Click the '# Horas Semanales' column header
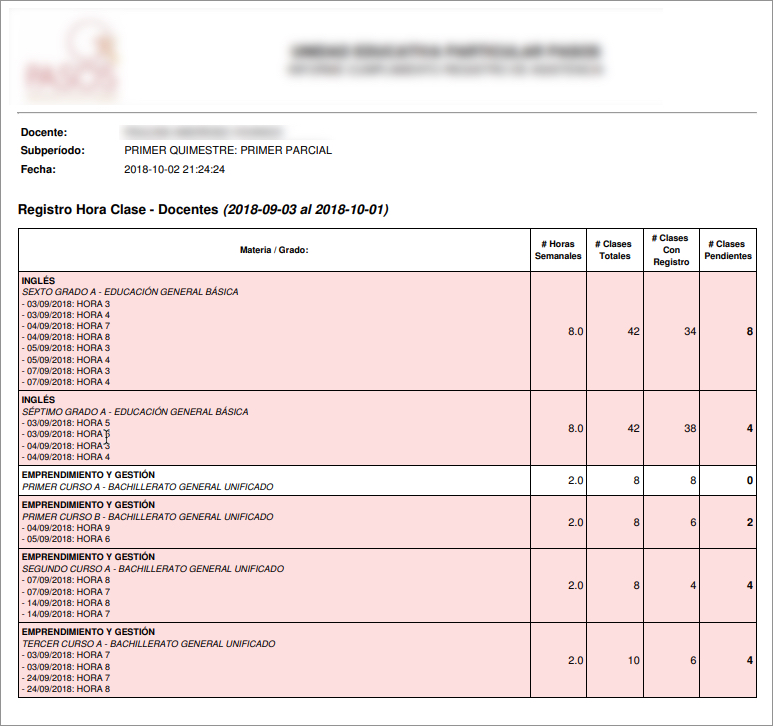The height and width of the screenshot is (726, 773). click(x=558, y=250)
